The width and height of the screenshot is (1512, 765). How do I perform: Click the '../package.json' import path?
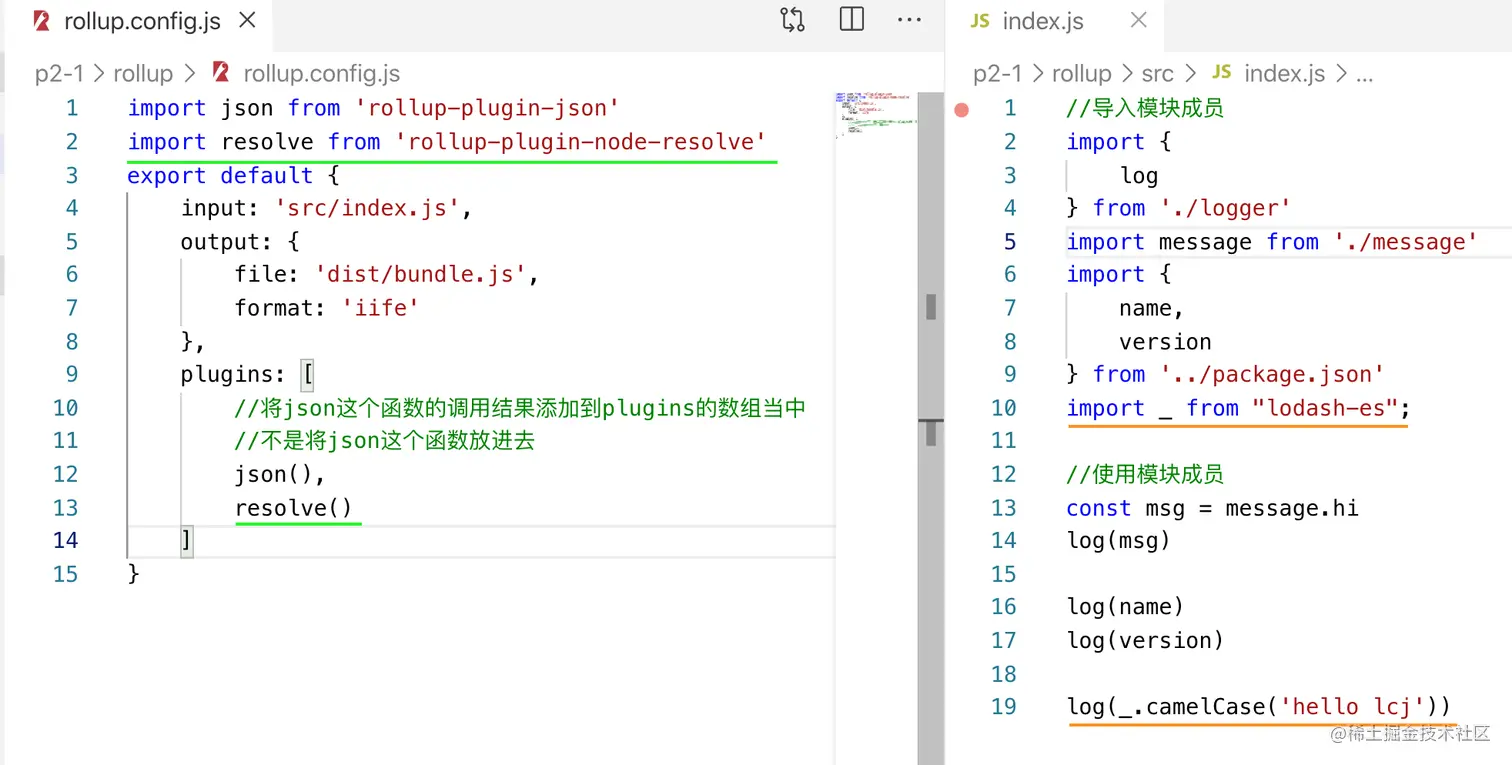[x=1273, y=375]
